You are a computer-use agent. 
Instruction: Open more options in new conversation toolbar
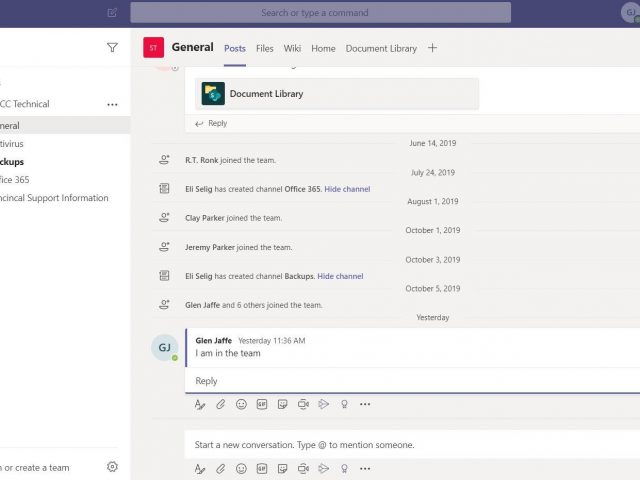click(x=365, y=469)
